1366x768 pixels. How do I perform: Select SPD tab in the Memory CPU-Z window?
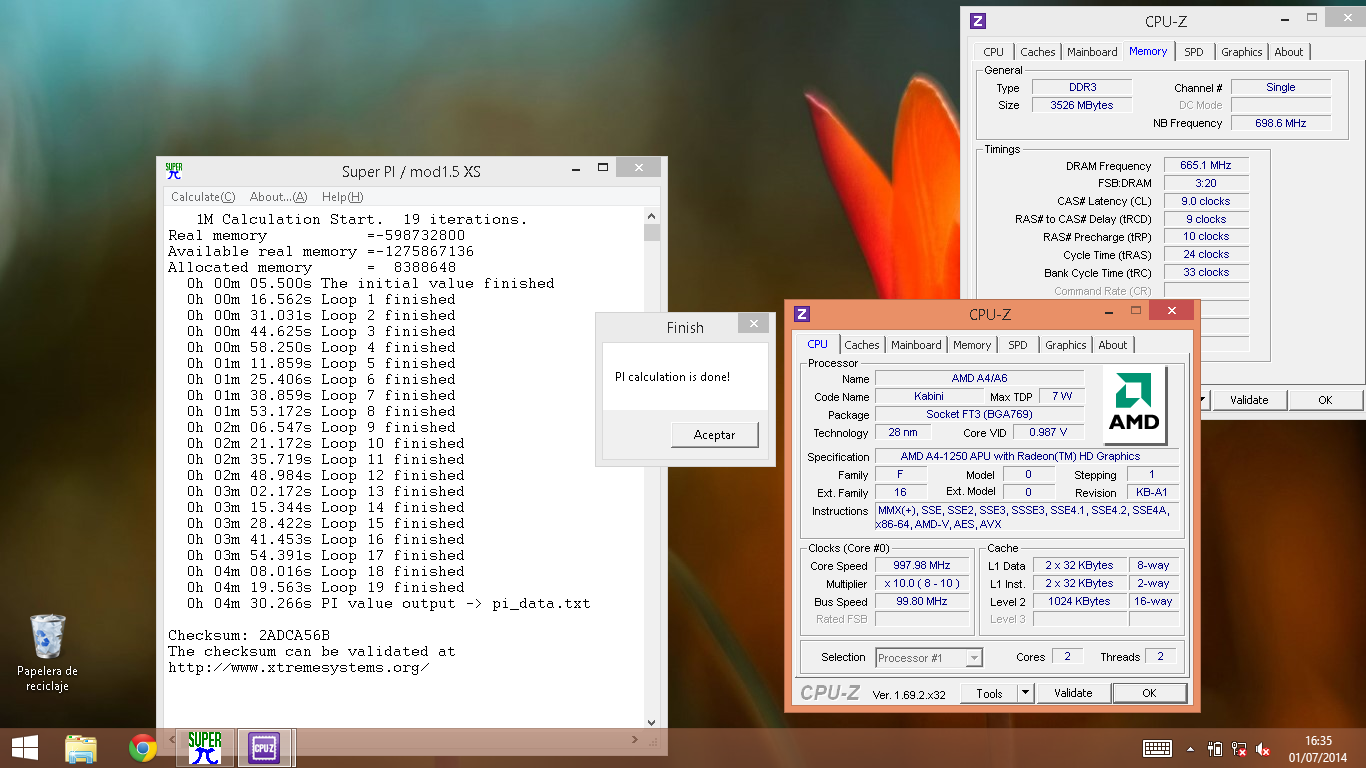tap(1193, 52)
